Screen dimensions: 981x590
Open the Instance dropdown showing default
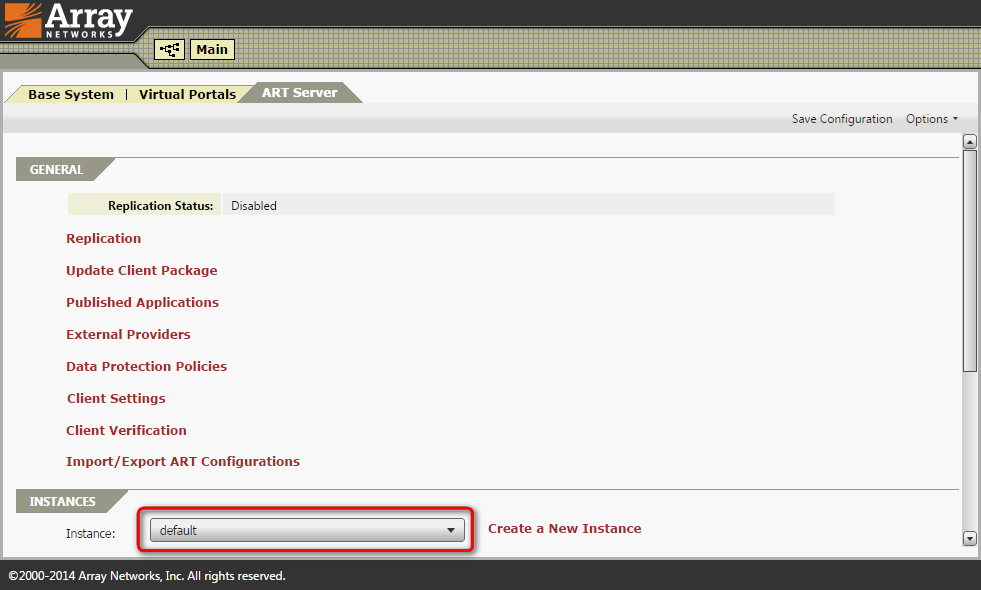pyautogui.click(x=307, y=530)
